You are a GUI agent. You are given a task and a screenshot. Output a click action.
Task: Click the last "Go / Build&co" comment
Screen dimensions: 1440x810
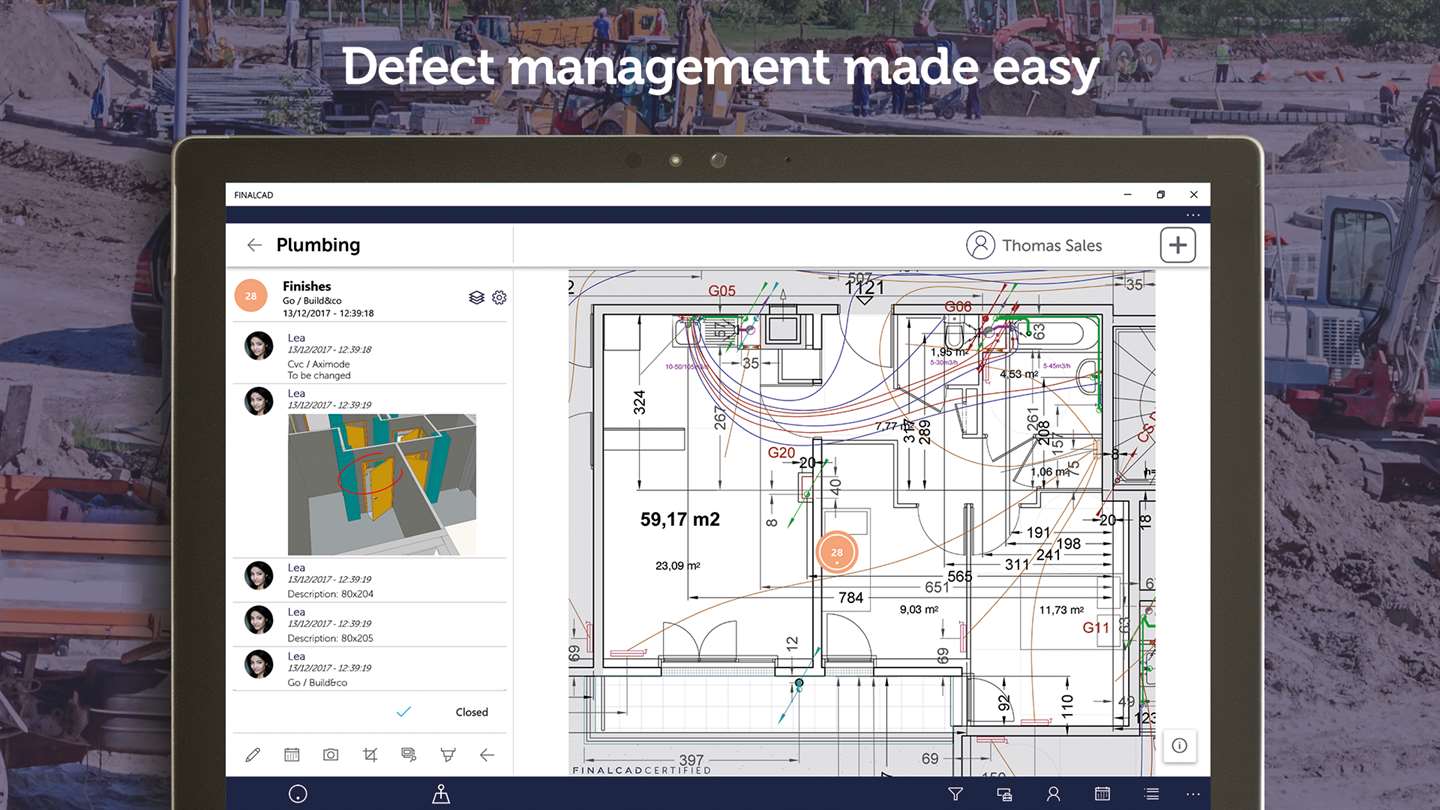point(317,683)
